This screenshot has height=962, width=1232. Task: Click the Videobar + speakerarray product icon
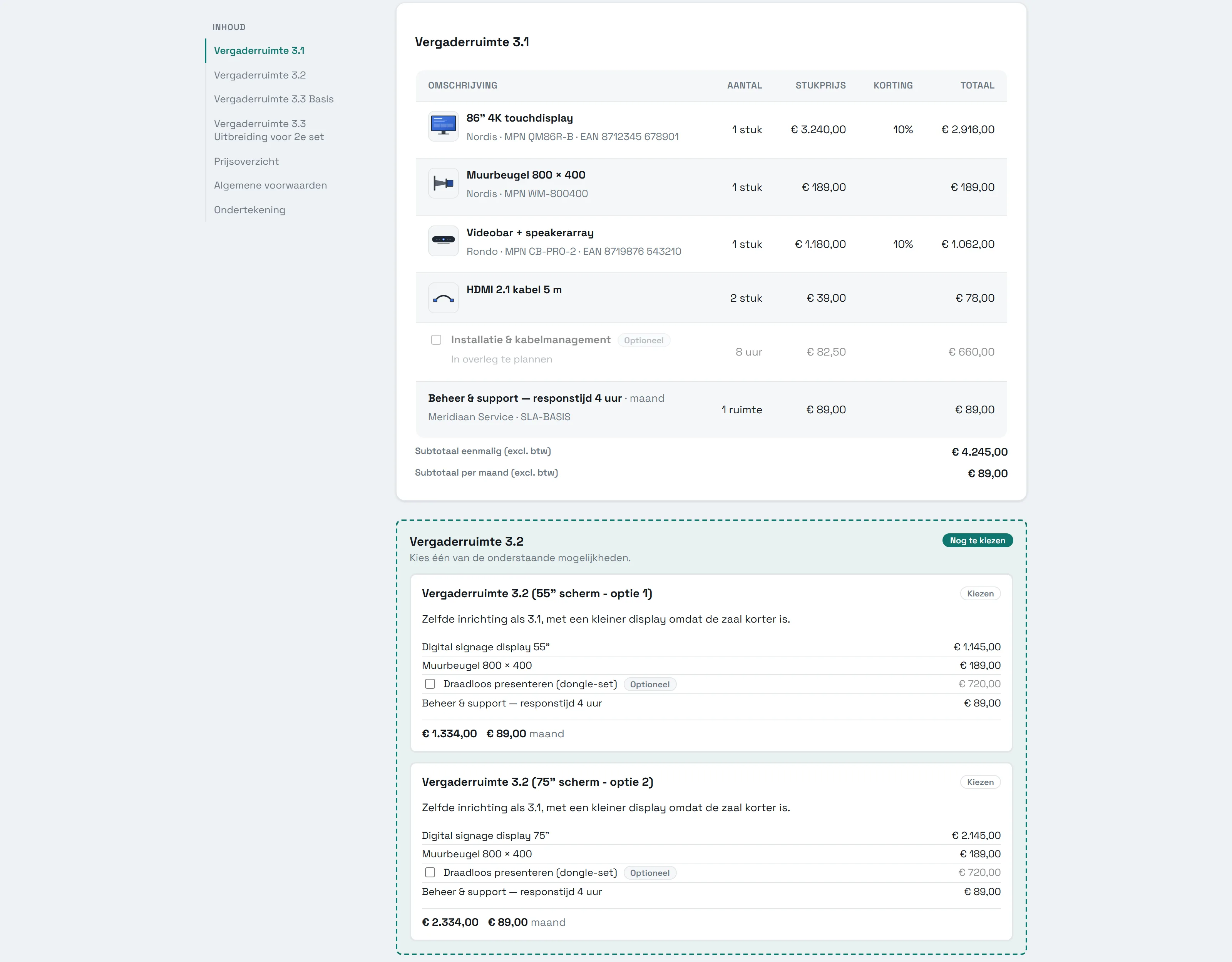click(x=443, y=241)
